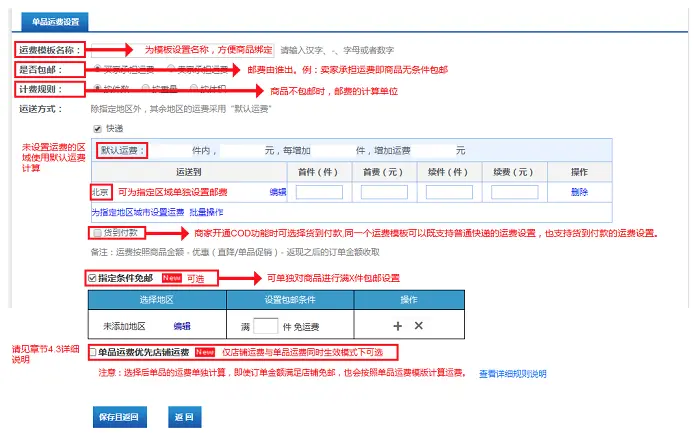Click the 编辑 link in the 北京 row

coord(278,192)
